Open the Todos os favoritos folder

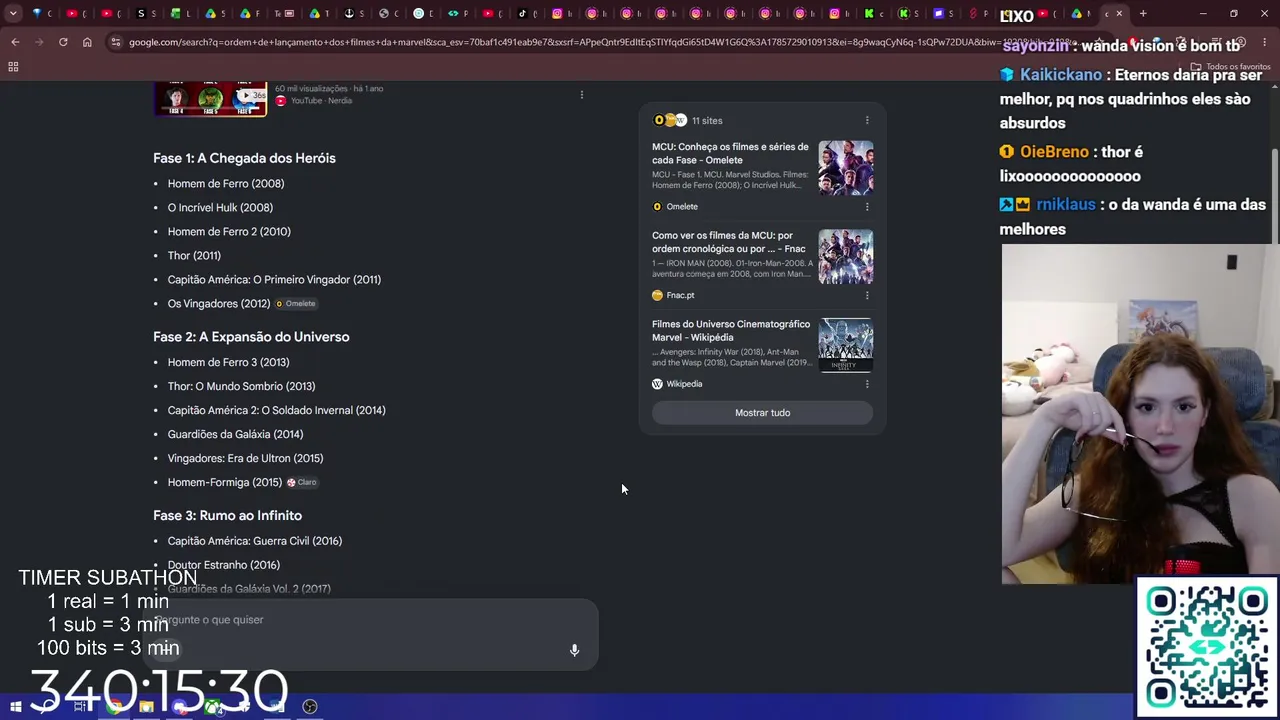(x=1230, y=67)
